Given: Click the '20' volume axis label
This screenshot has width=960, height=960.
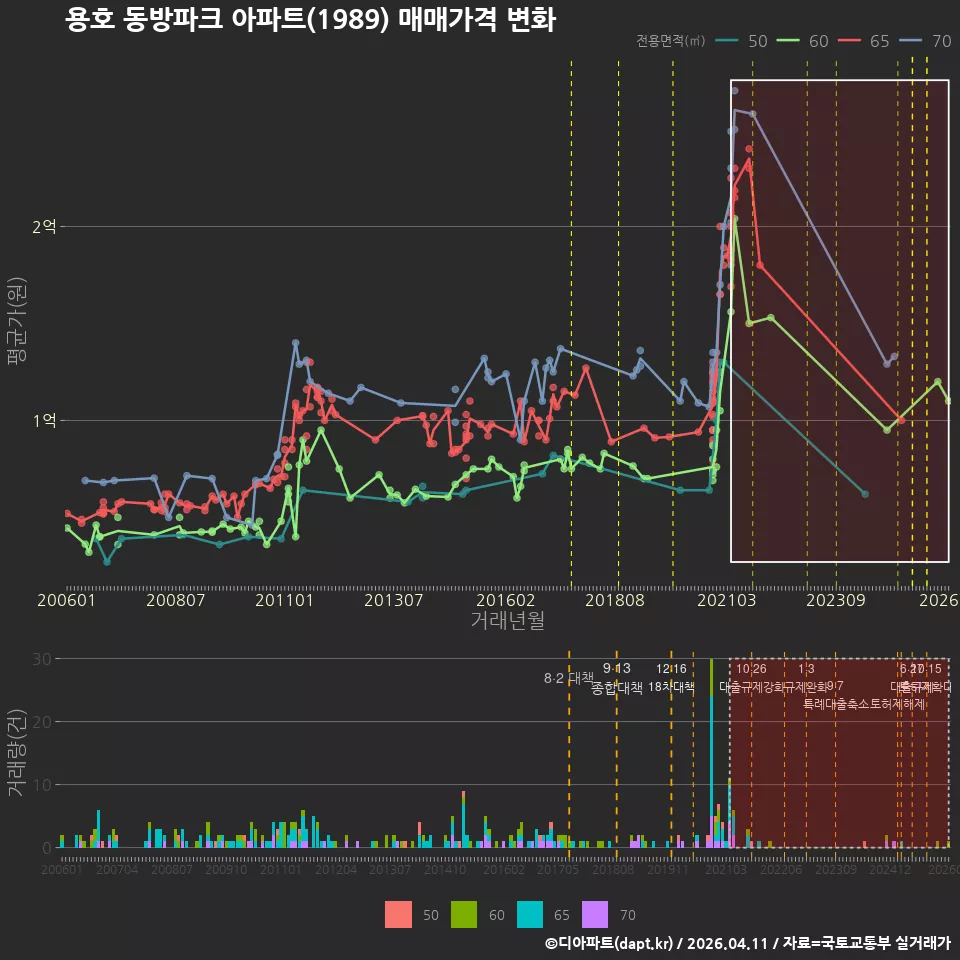Looking at the screenshot, I should click(42, 722).
